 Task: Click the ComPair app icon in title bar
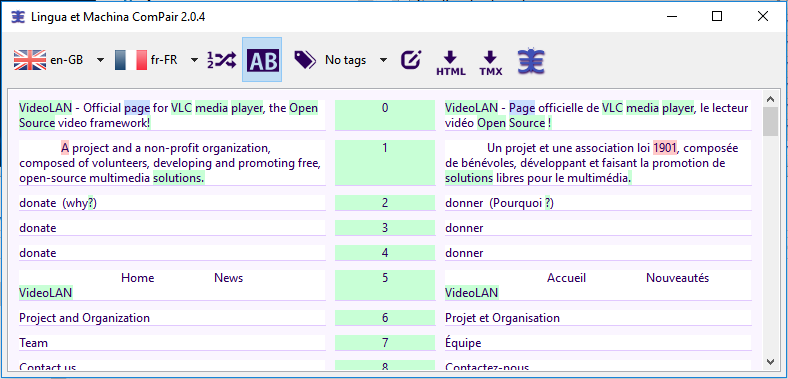click(18, 17)
